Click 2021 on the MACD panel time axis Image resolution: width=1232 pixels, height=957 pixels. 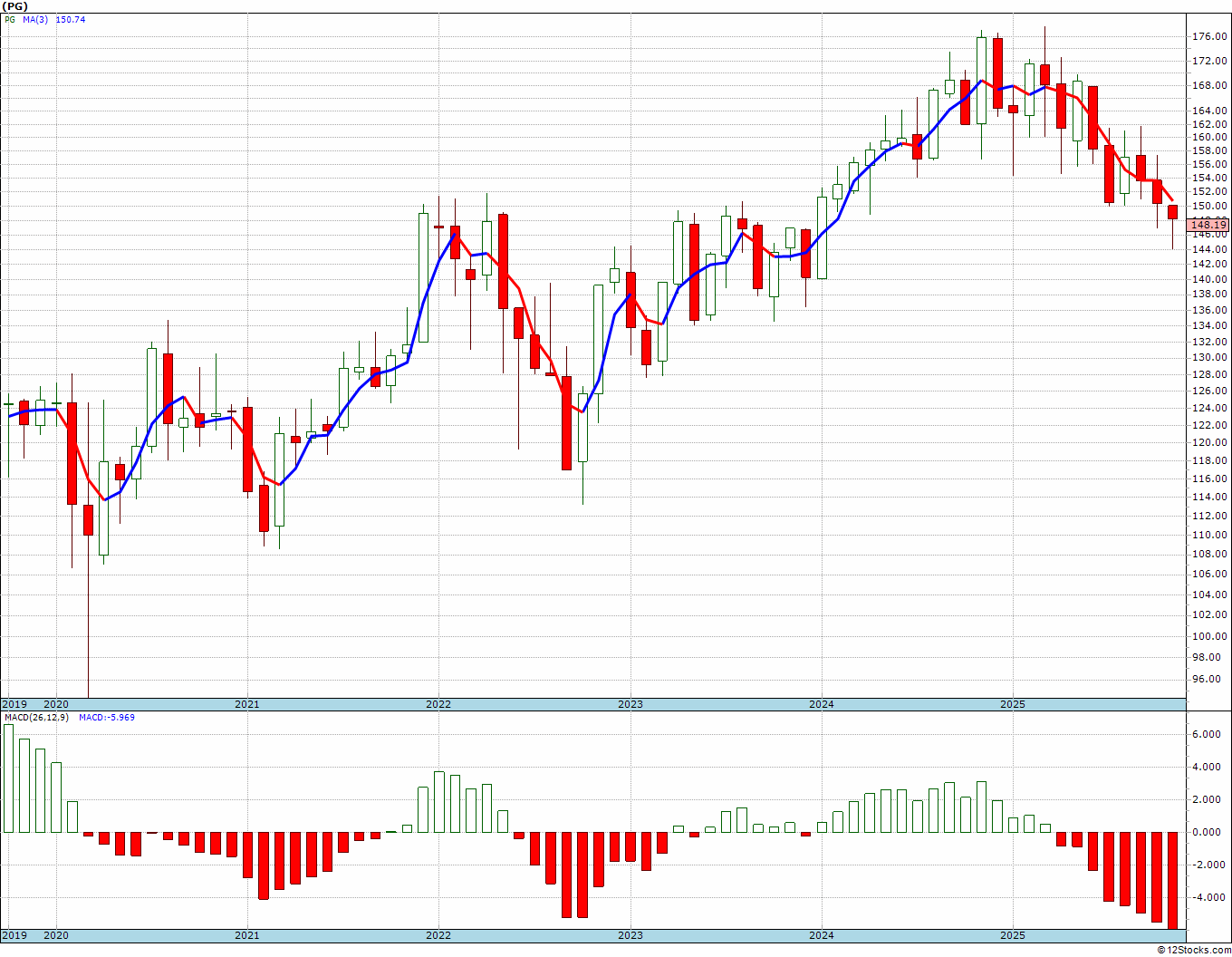click(x=247, y=935)
